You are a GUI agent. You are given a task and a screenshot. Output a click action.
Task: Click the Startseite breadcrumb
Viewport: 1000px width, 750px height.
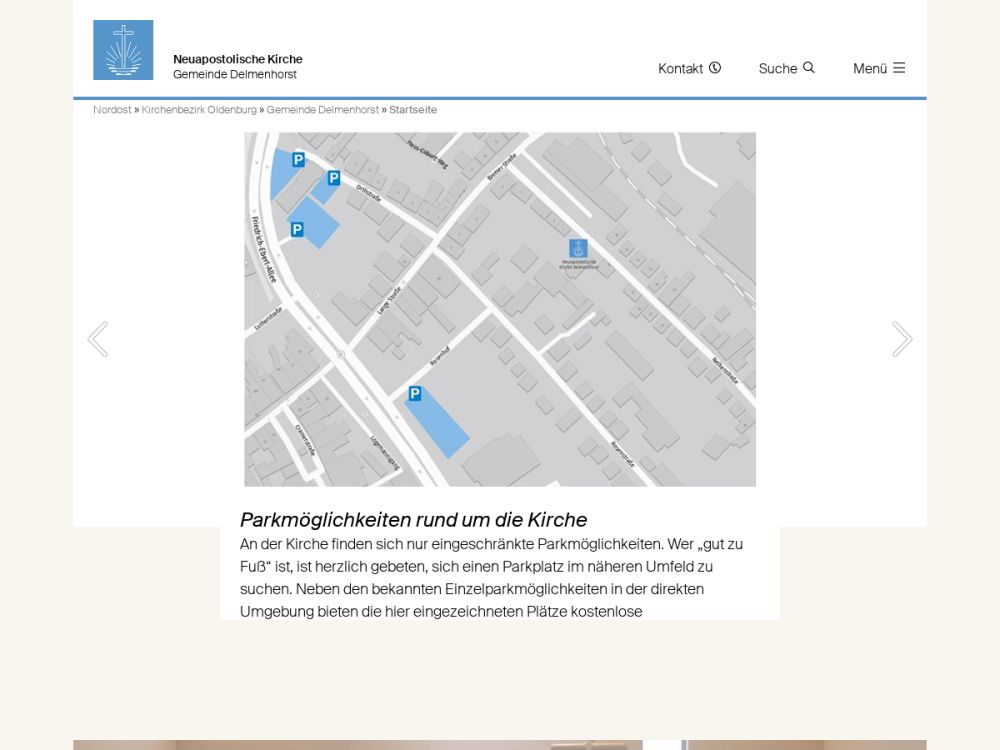pos(413,110)
